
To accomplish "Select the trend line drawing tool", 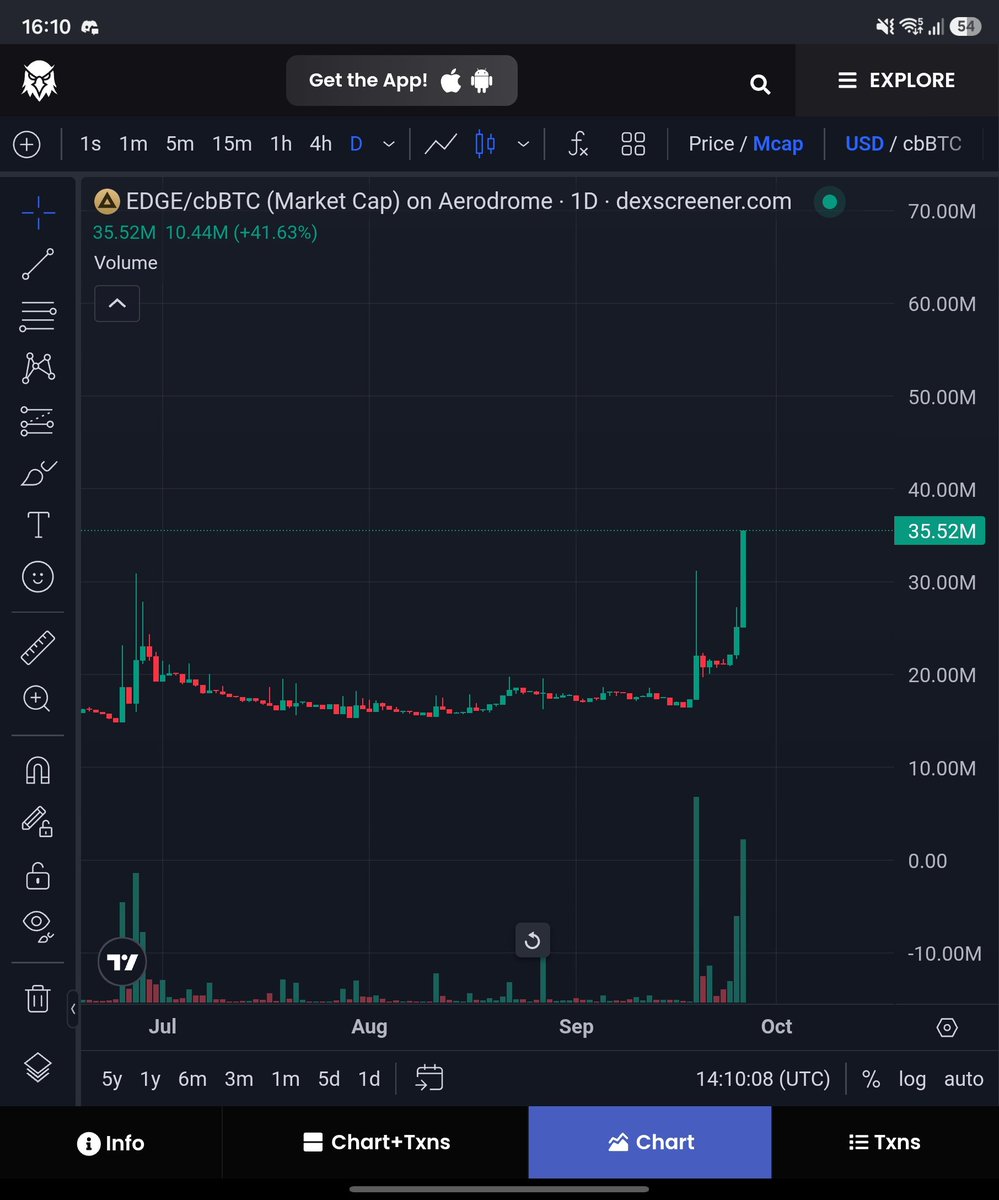I will click(38, 264).
